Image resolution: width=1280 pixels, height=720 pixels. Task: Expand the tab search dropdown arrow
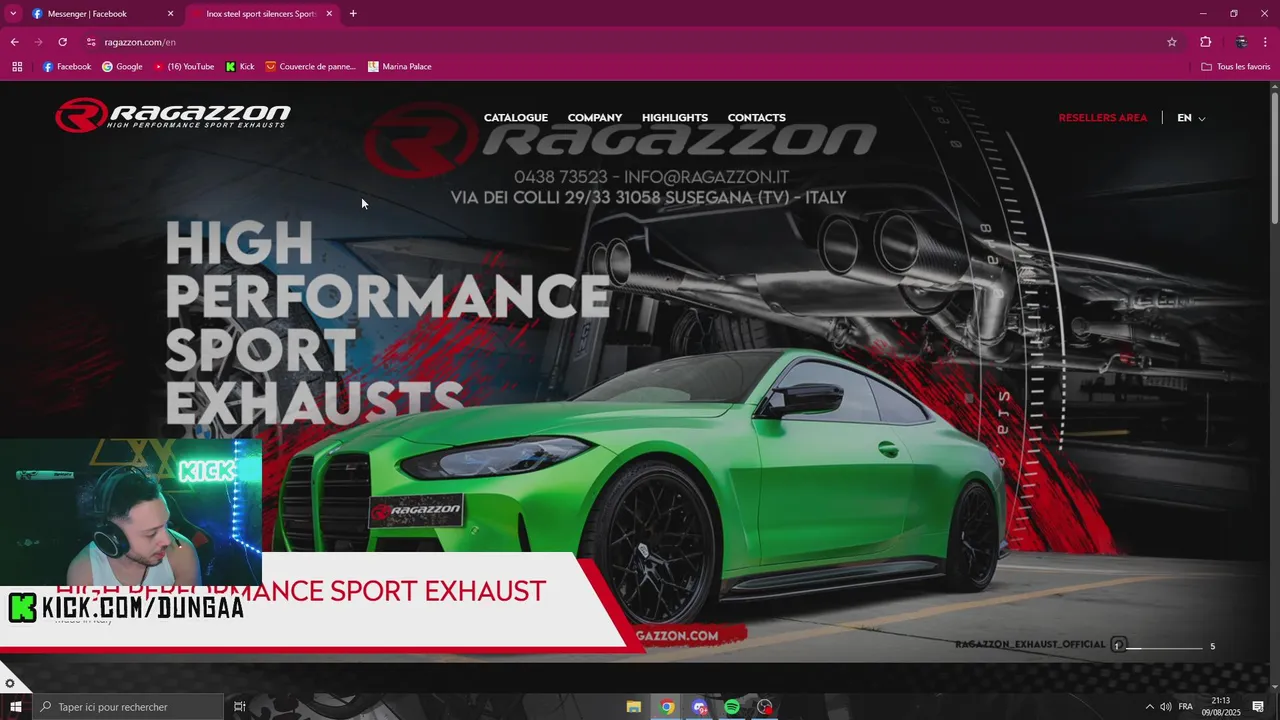click(x=13, y=14)
